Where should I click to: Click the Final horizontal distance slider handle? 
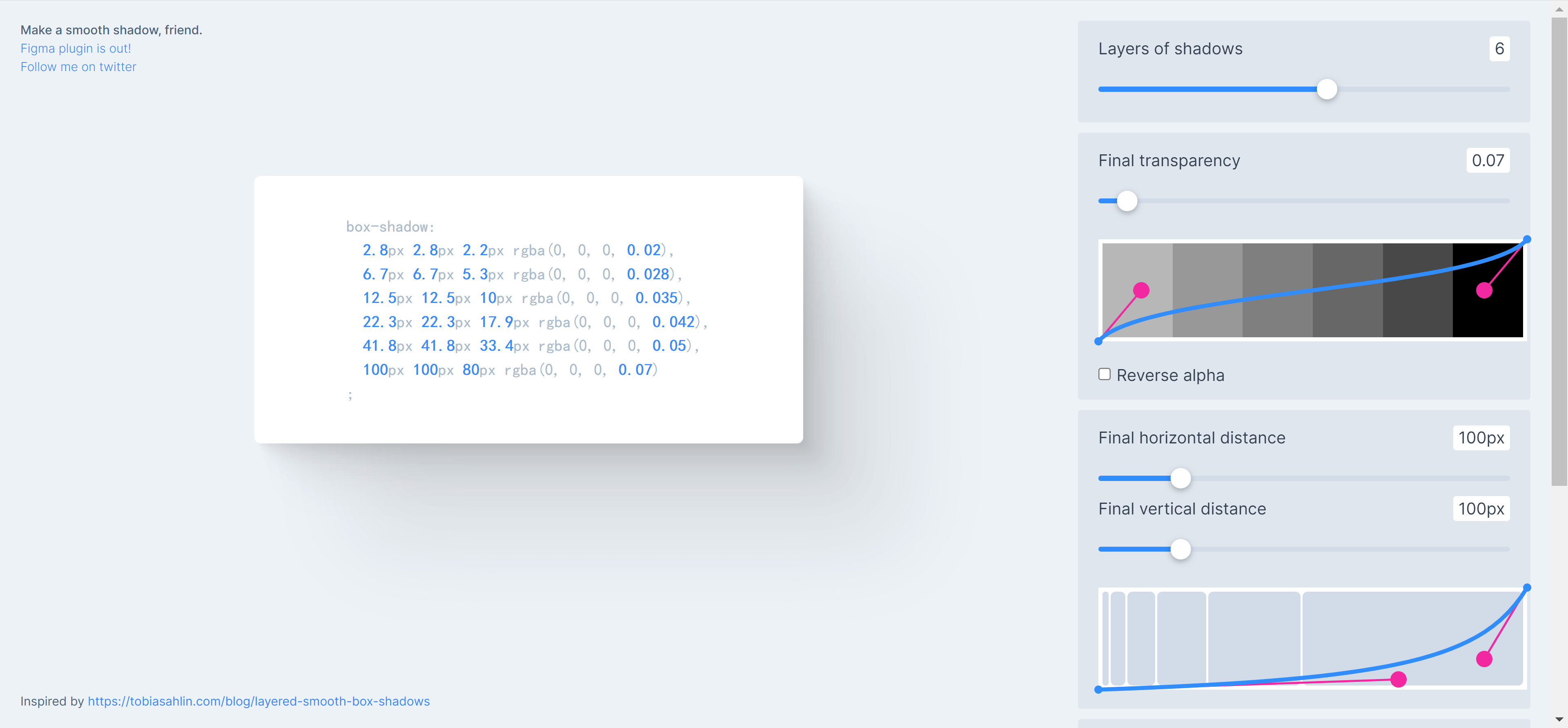pyautogui.click(x=1180, y=479)
